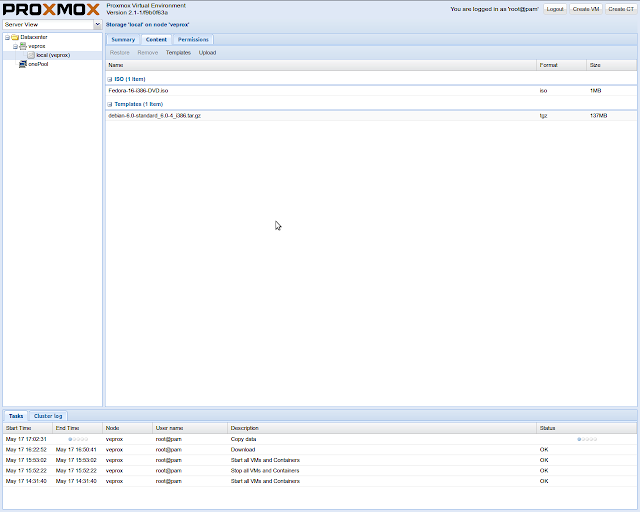640x512 pixels.
Task: Click the Proxmox logo
Action: (51, 9)
